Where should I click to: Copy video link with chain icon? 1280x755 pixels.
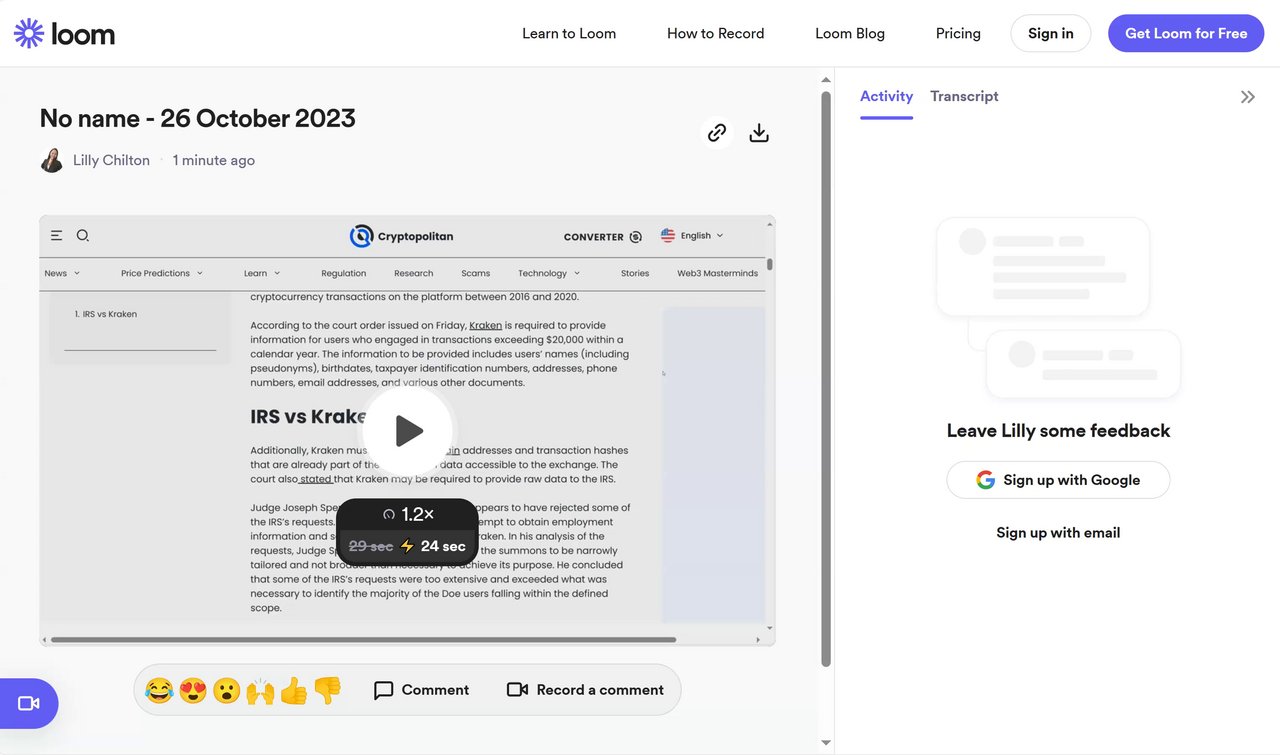click(x=717, y=132)
